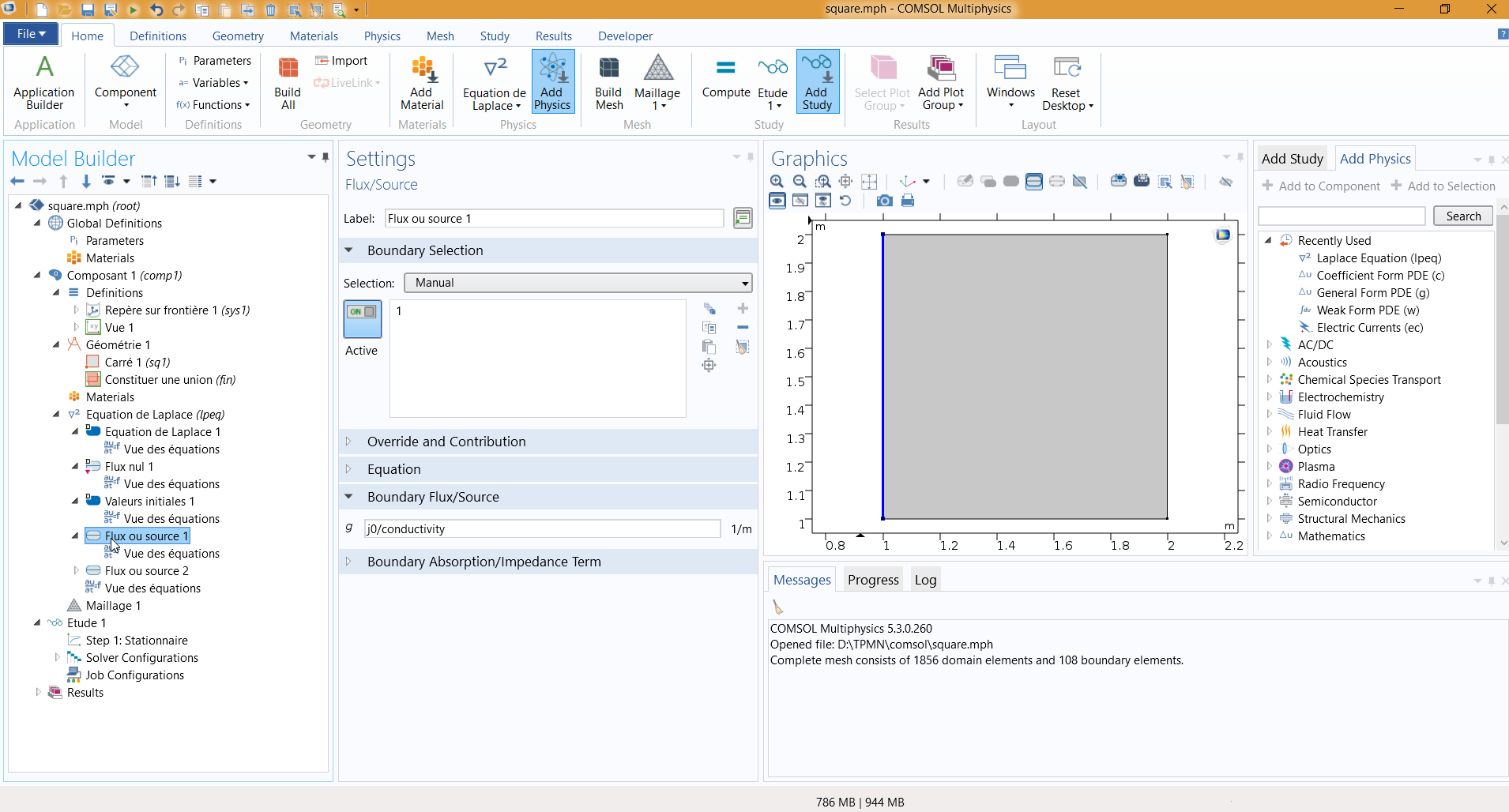Expand the Heat Transfer physics category

1270,431
